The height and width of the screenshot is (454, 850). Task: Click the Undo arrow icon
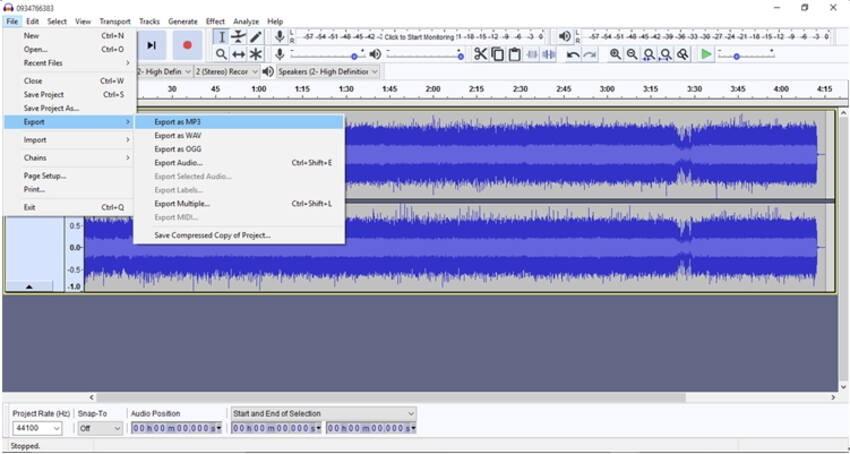coord(572,54)
